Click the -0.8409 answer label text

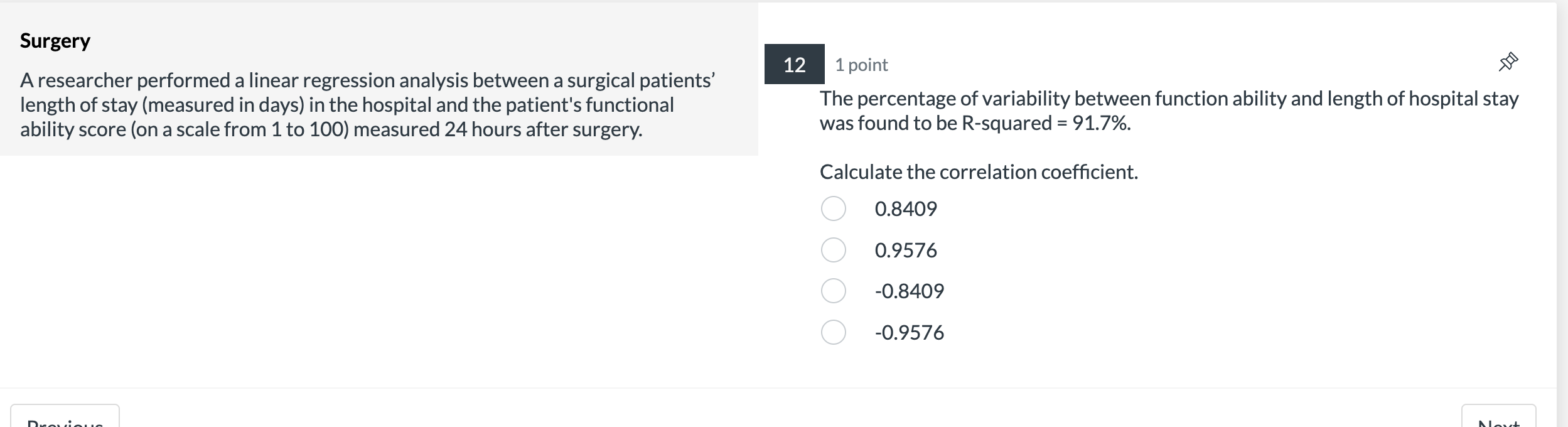[909, 291]
